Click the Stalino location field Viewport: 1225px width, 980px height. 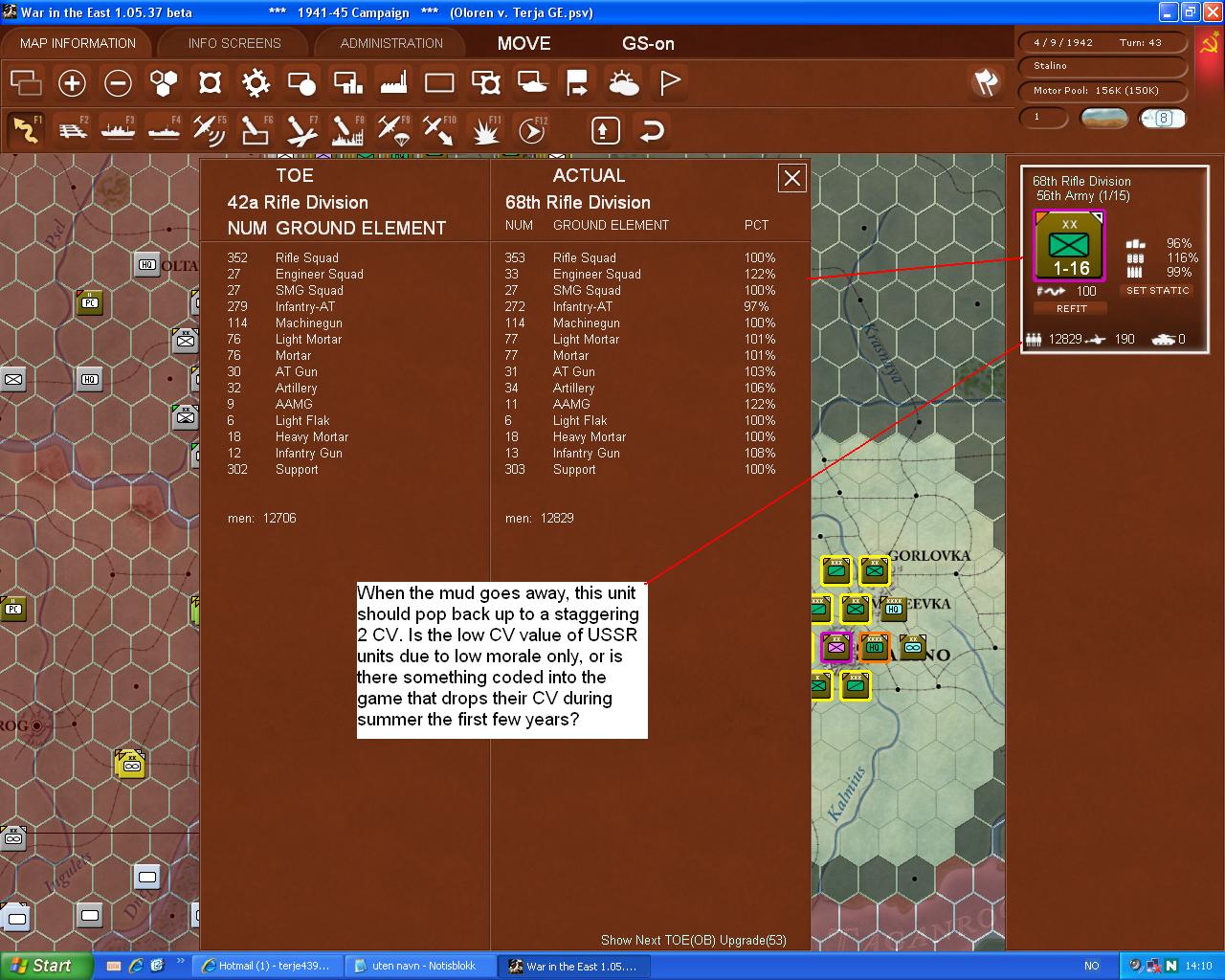pyautogui.click(x=1102, y=66)
